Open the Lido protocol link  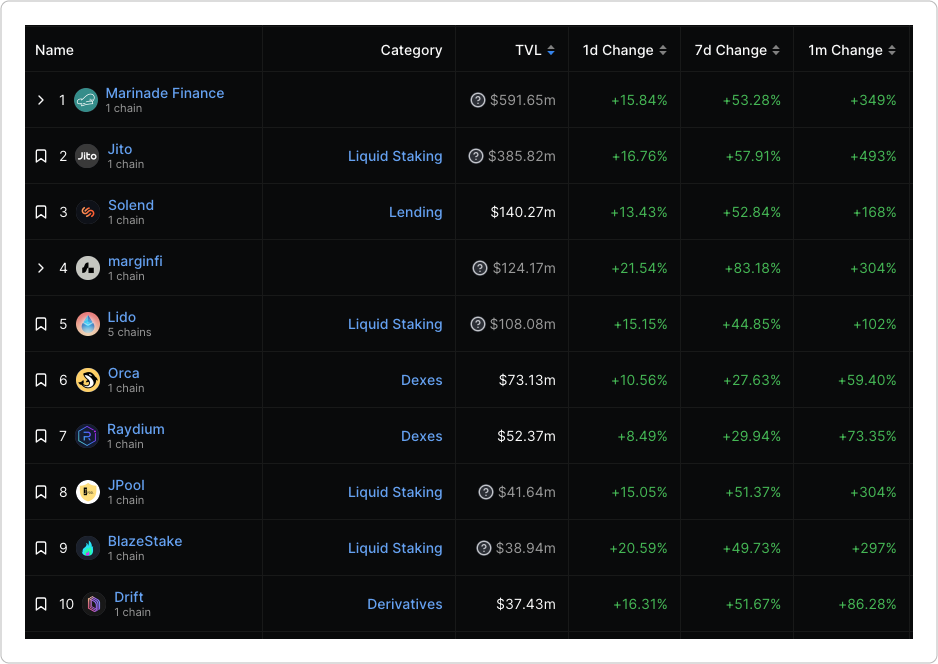121,317
